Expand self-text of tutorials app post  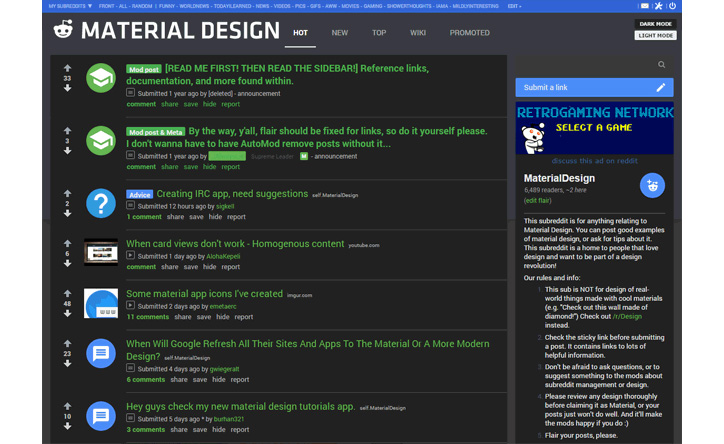[131, 418]
